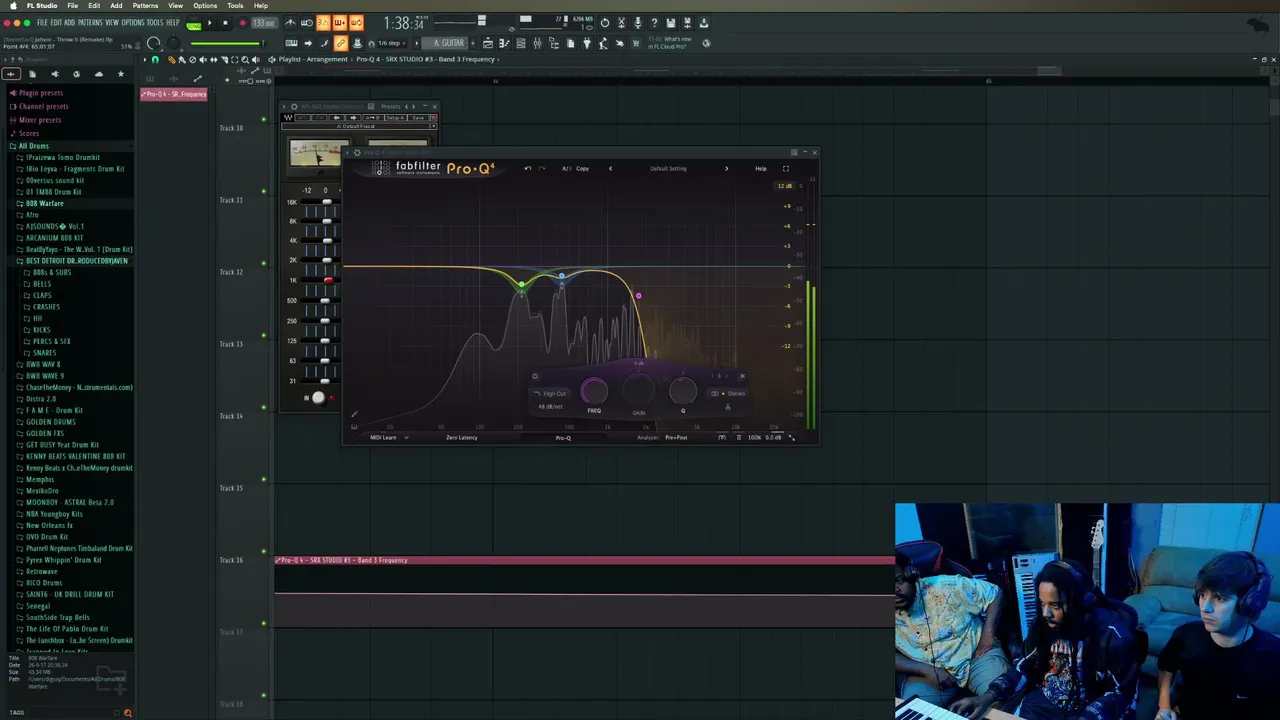Stop playback in FL Studio transport
Image resolution: width=1280 pixels, height=720 pixels.
tap(225, 23)
